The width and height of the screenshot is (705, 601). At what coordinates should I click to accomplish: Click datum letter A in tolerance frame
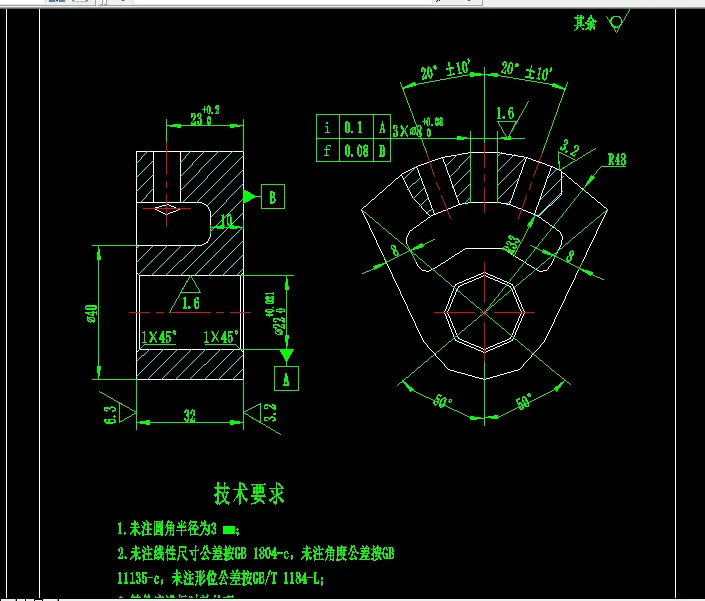(x=382, y=127)
